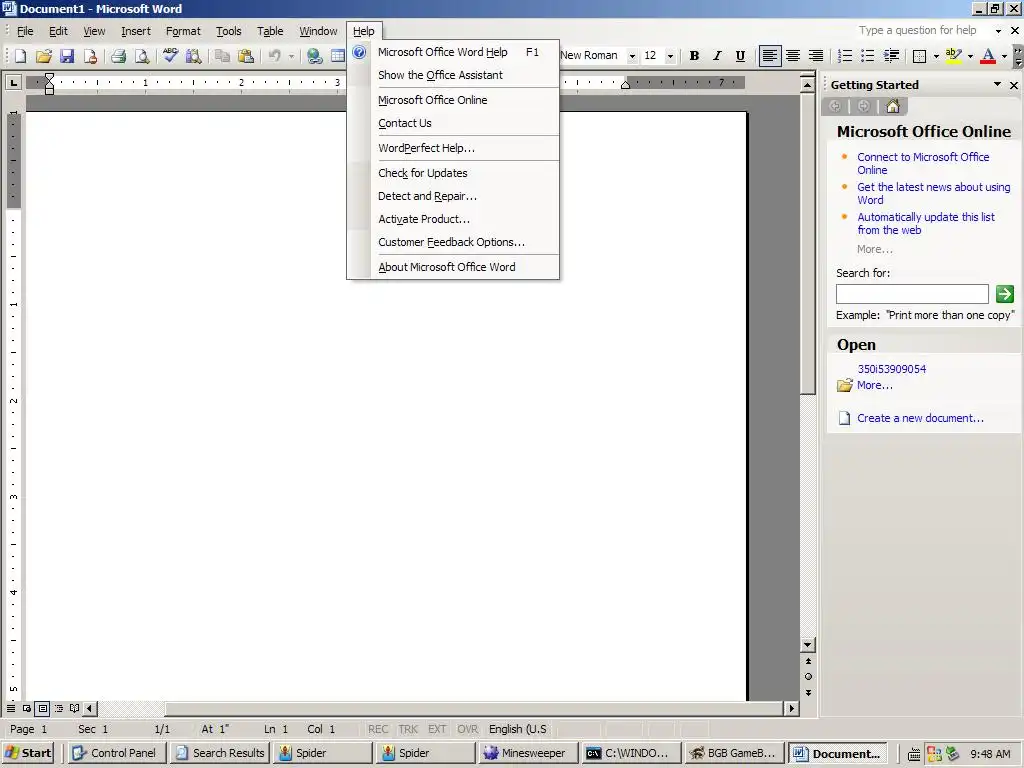Click the Undo arrow icon
The width and height of the screenshot is (1024, 768).
coord(275,56)
